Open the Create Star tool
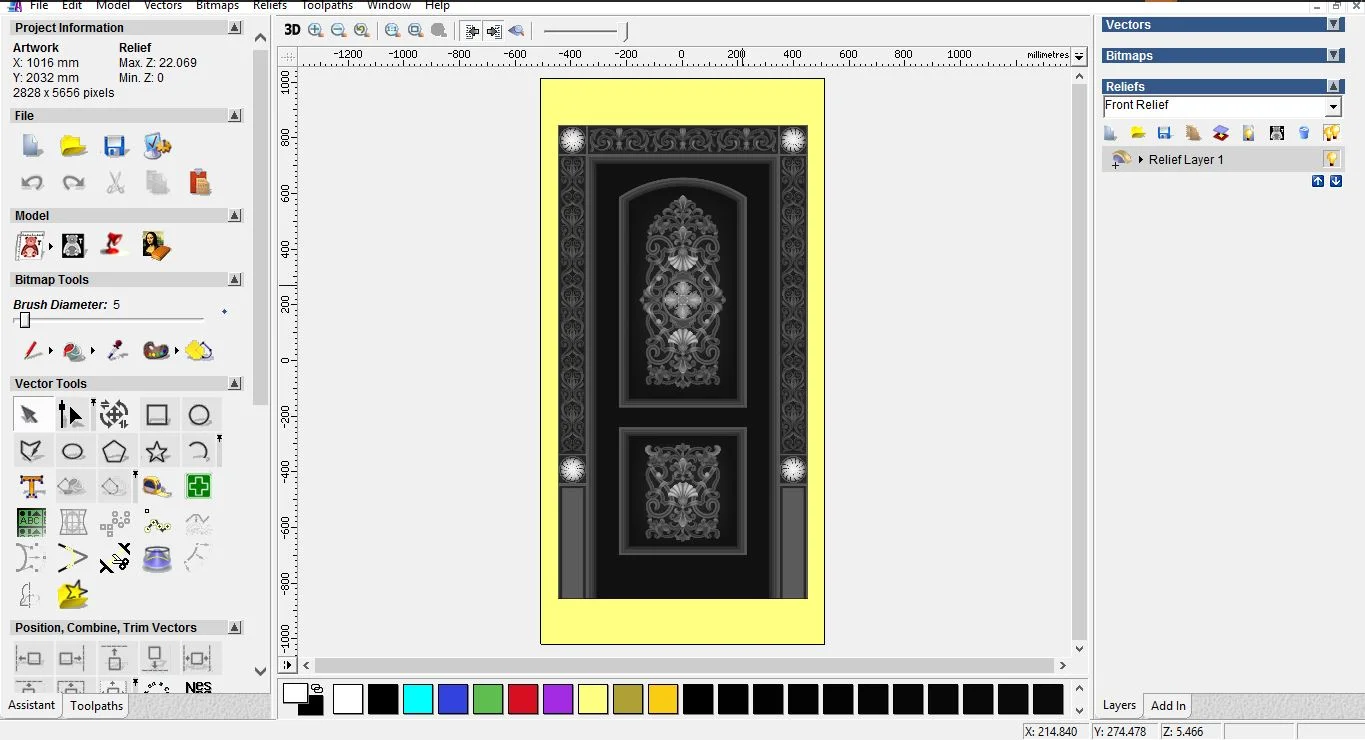This screenshot has width=1365, height=740. tap(157, 451)
